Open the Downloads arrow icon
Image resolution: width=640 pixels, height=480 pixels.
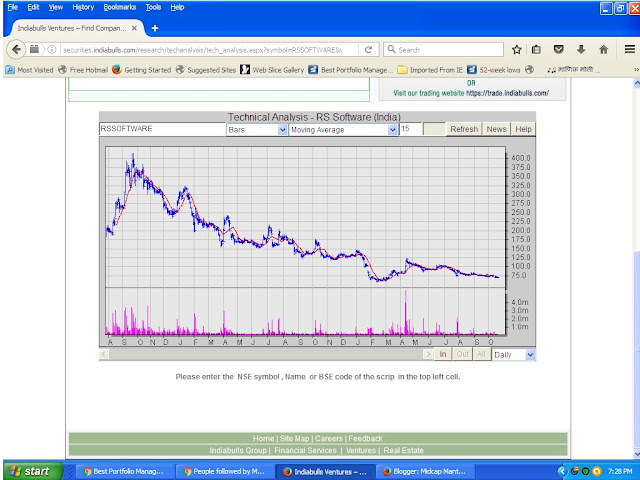(581, 50)
